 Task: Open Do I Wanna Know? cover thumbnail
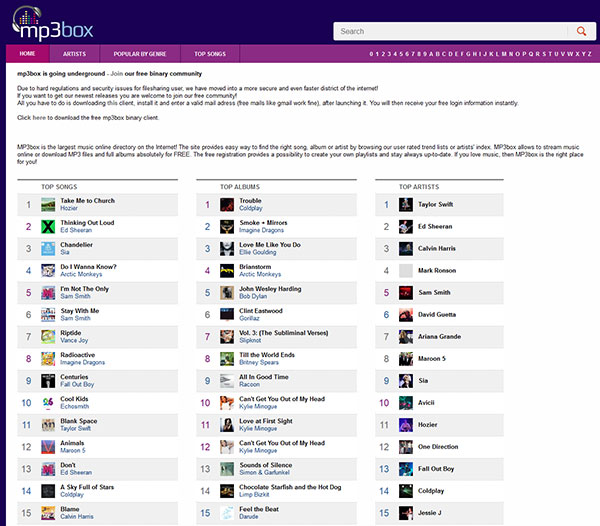coord(48,271)
